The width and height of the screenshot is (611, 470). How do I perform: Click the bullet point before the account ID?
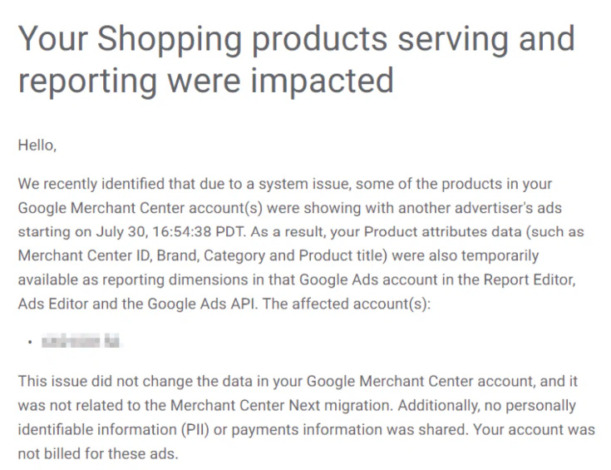coord(30,342)
